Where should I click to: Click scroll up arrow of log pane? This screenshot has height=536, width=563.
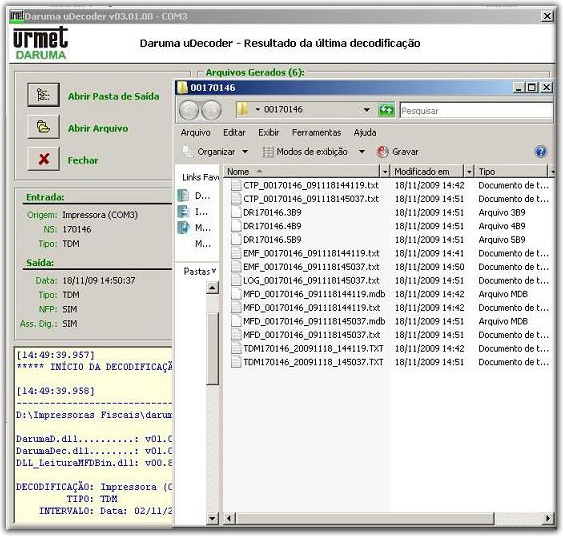pyautogui.click(x=212, y=288)
